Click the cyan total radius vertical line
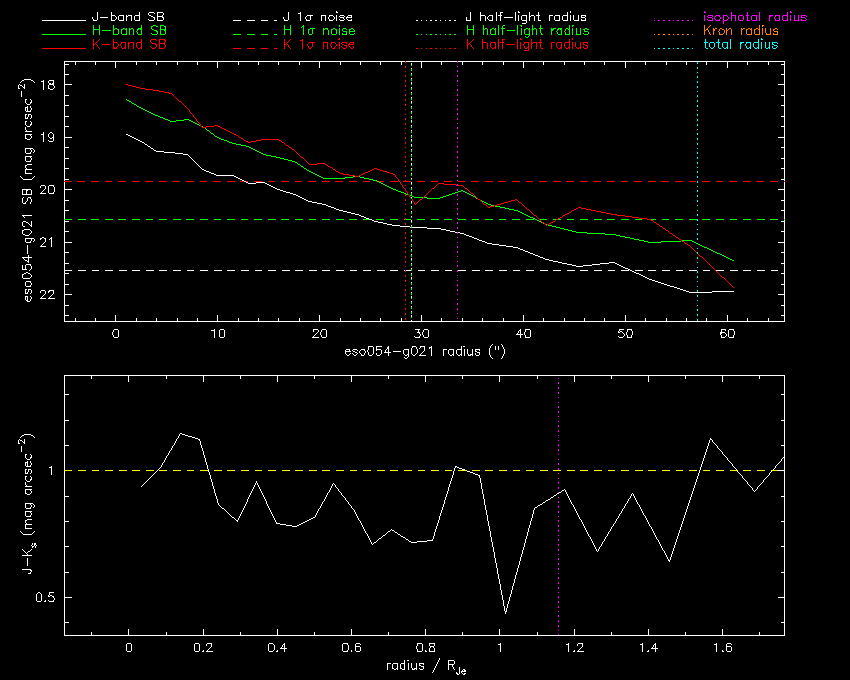 (x=697, y=191)
